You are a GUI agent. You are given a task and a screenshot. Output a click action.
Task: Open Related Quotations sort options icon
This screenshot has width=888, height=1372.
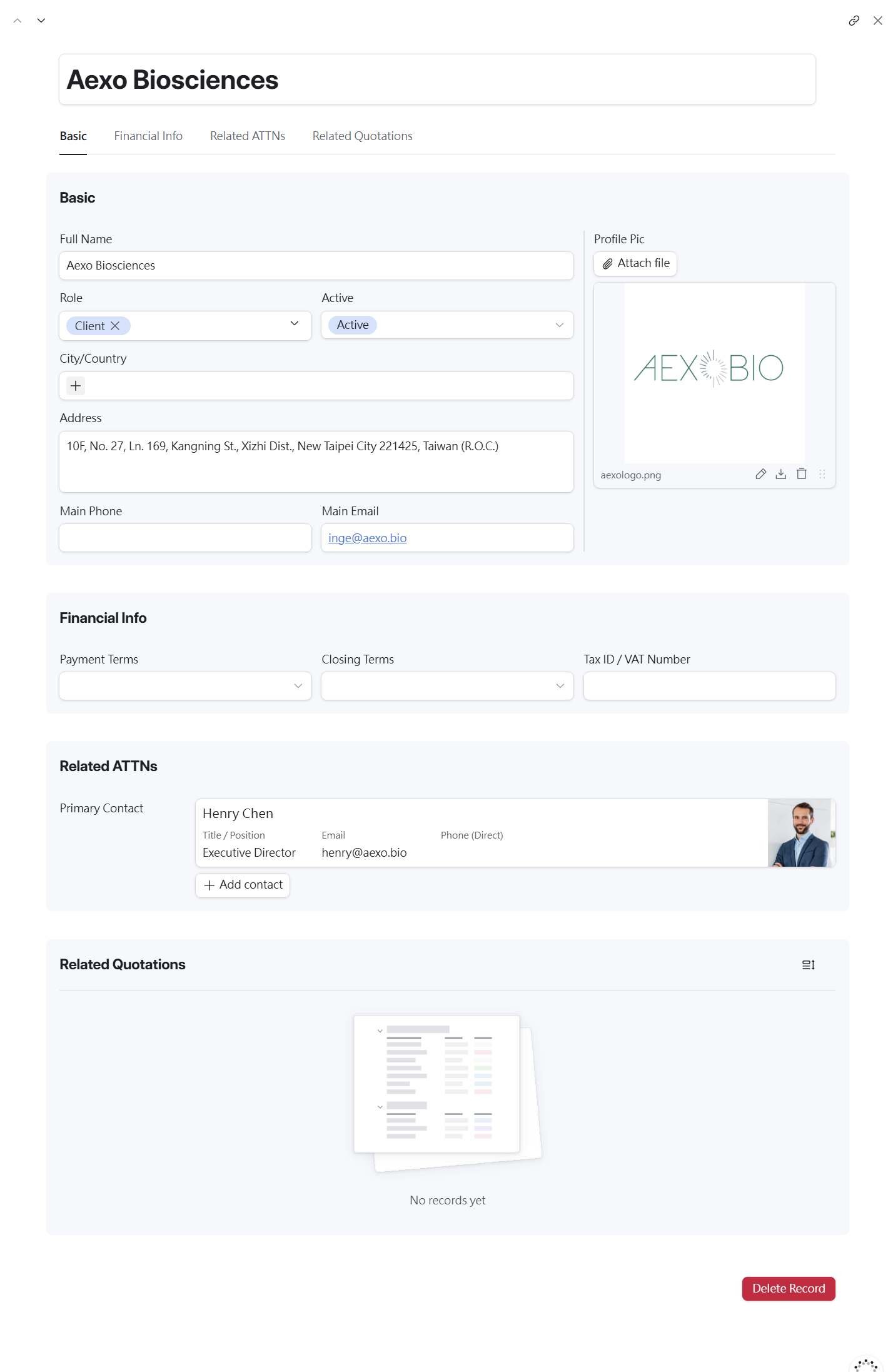[808, 965]
